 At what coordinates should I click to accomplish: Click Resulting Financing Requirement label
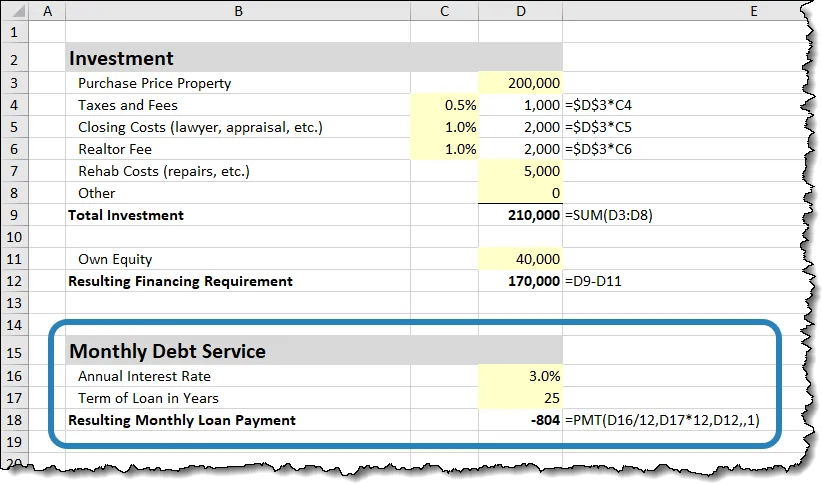tap(180, 281)
